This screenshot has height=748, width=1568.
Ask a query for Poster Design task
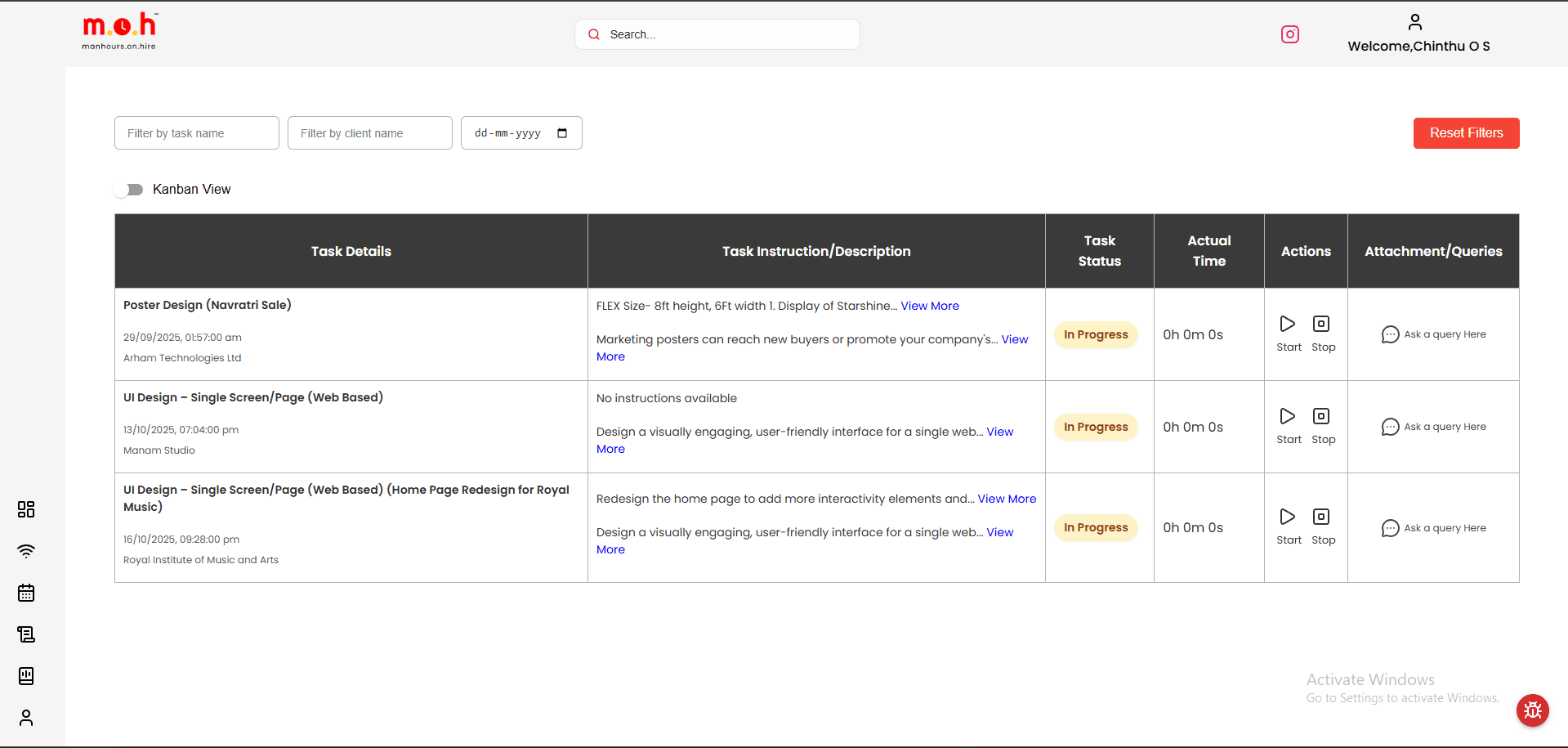(x=1433, y=334)
